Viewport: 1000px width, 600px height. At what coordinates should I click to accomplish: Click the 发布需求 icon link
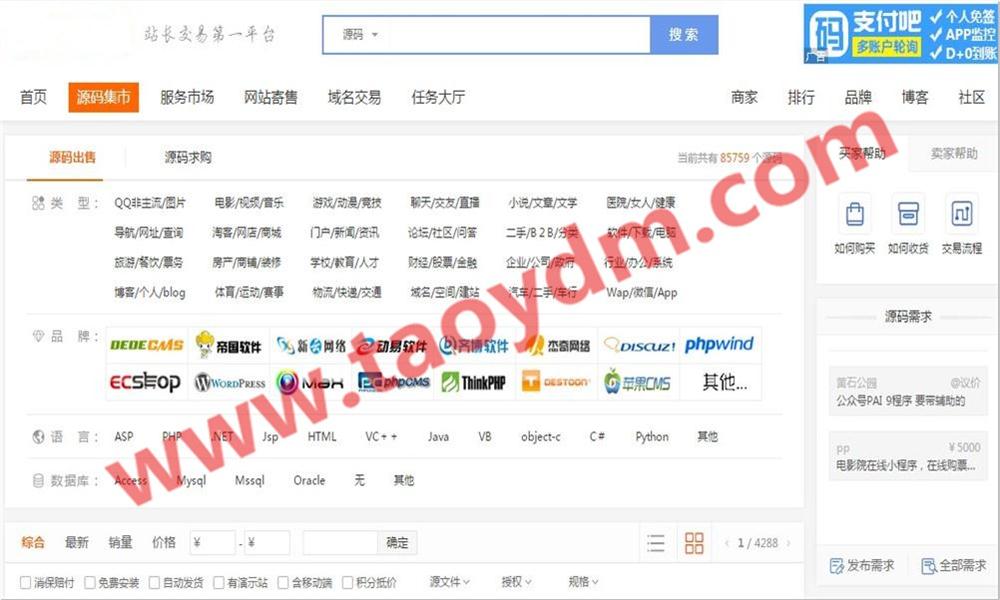click(x=862, y=566)
